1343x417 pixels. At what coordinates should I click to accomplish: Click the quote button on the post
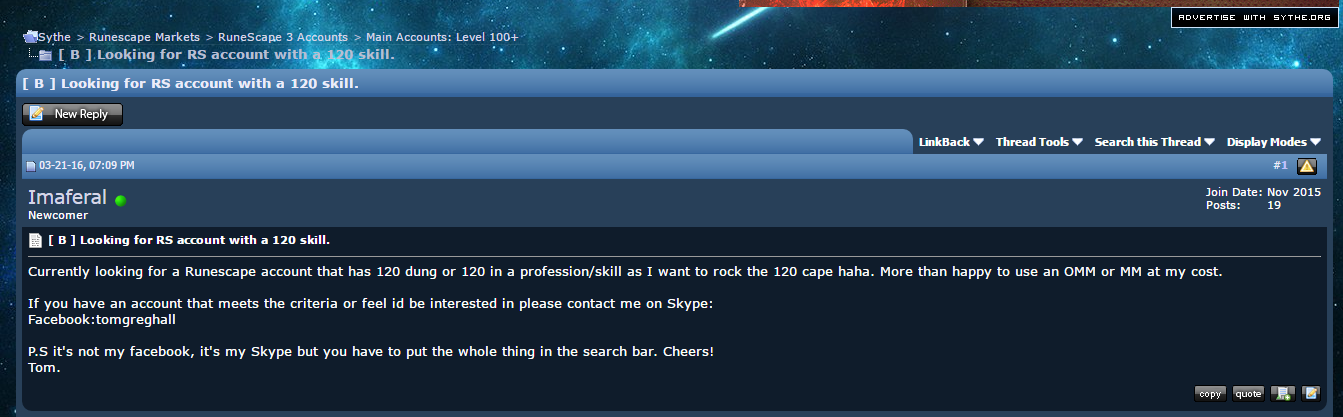pyautogui.click(x=1248, y=393)
